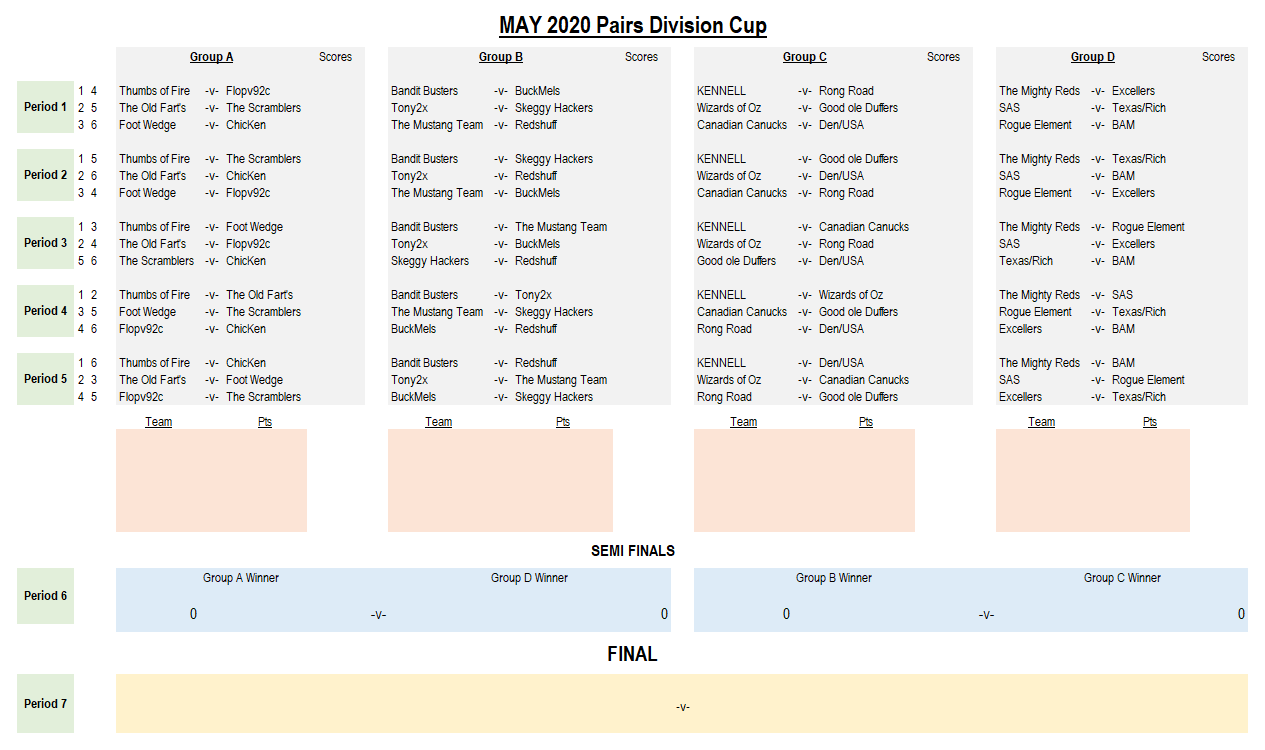Click the yellow final match cell

click(x=682, y=704)
